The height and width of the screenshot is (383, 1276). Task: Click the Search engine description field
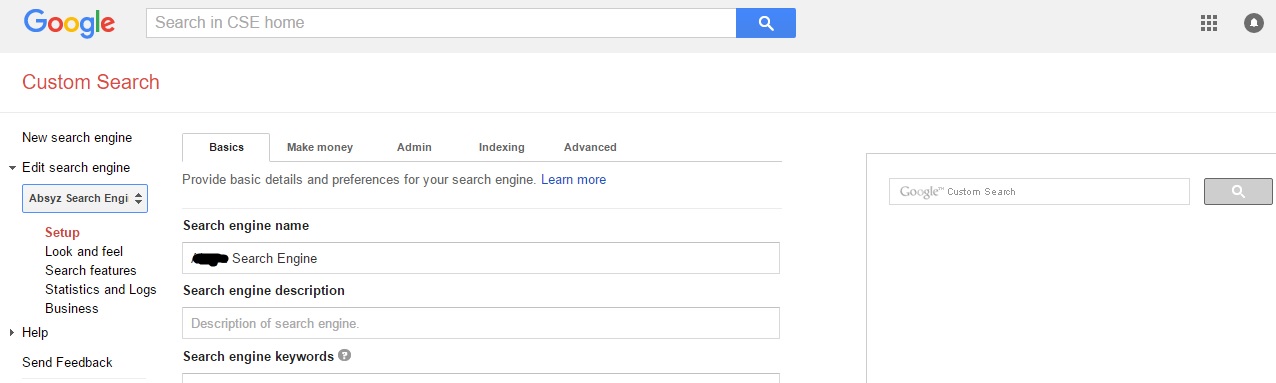click(481, 323)
